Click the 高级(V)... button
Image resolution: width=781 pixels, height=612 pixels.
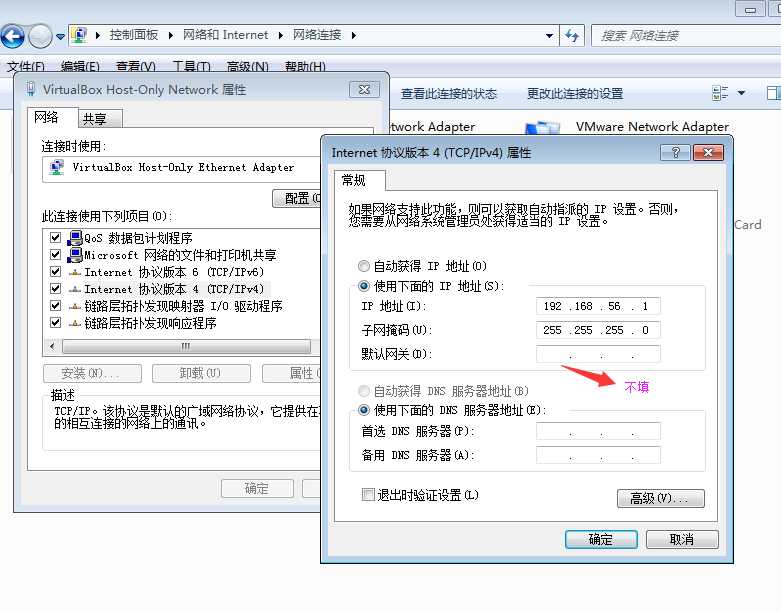click(x=660, y=498)
